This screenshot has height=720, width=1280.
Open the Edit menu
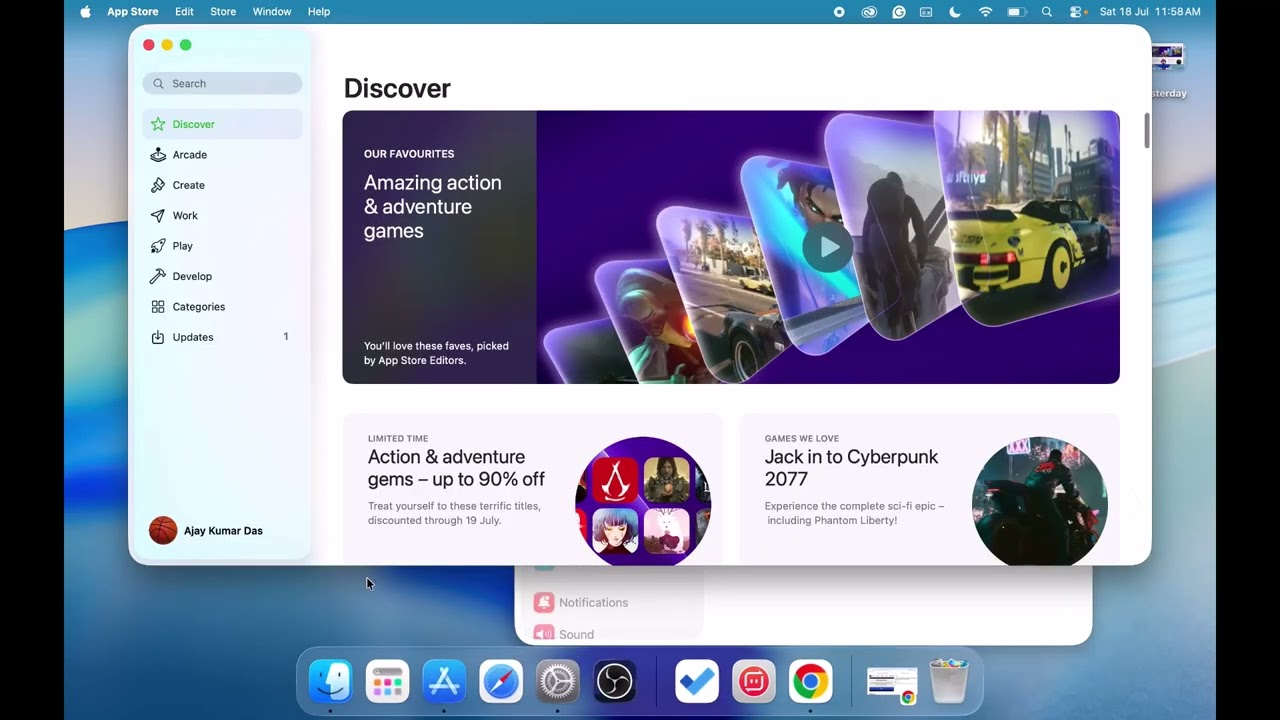[x=184, y=12]
